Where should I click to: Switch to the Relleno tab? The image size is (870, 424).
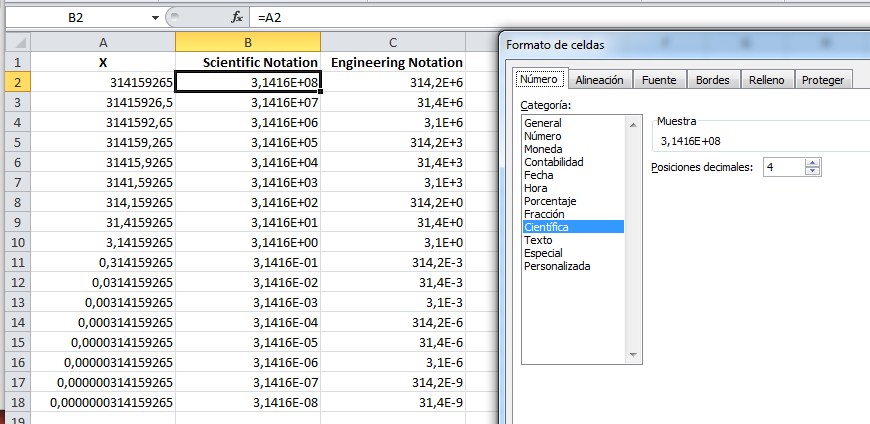pyautogui.click(x=767, y=80)
